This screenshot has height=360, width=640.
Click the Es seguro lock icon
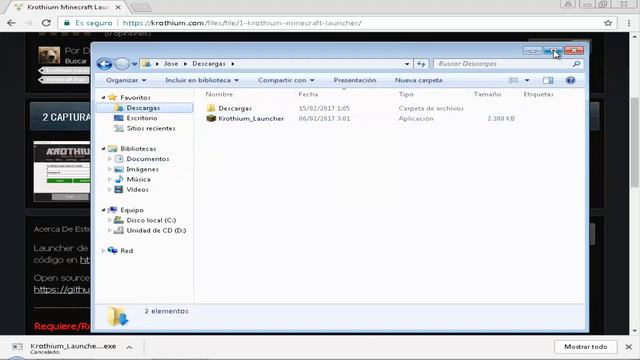click(67, 23)
